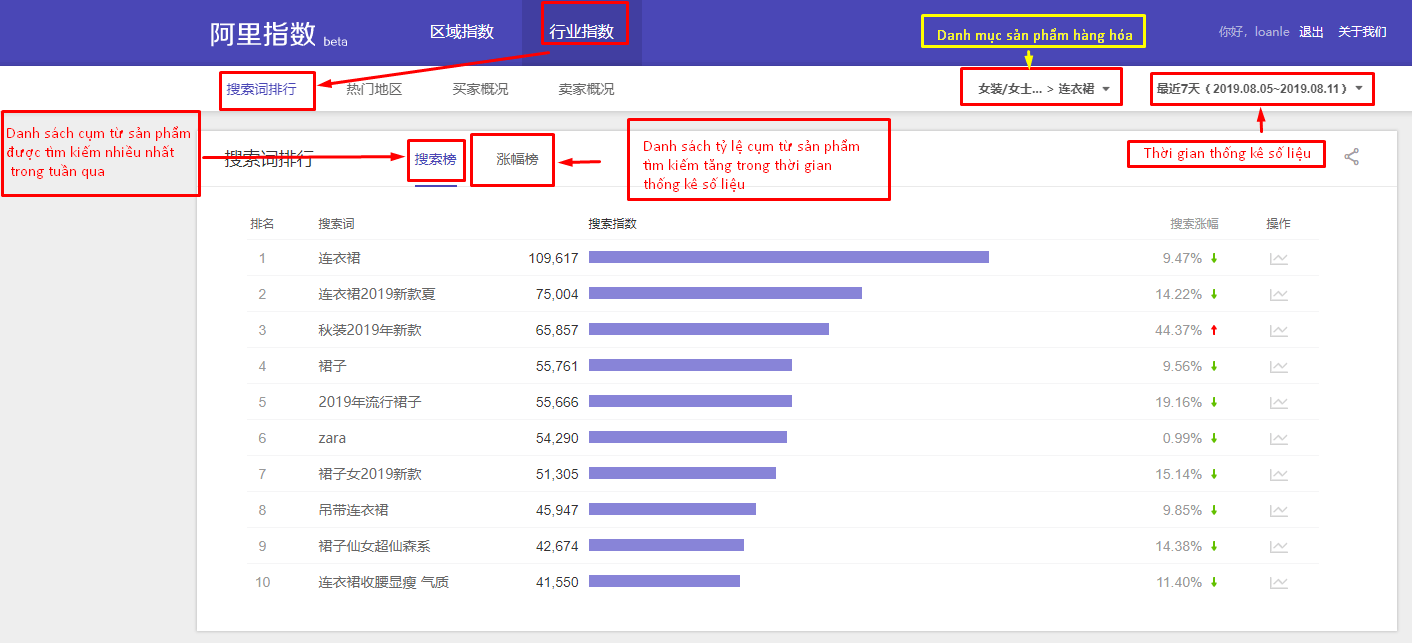Open trend chart icon for 裙子仙女超仙森系 row
Viewport: 1412px width, 643px height.
pyautogui.click(x=1278, y=547)
